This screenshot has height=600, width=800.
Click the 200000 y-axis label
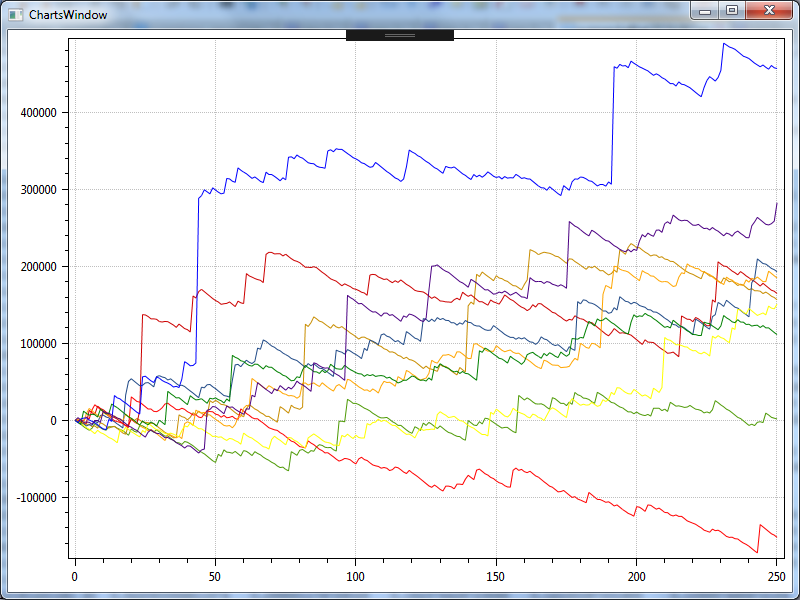point(39,267)
